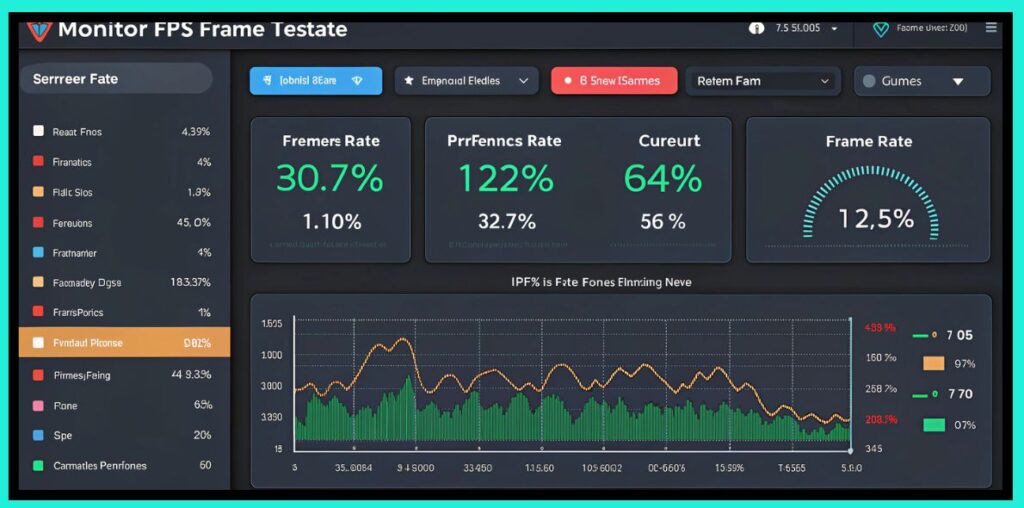This screenshot has height=508, width=1024.
Task: Toggle the Carmatles Penrfones green checkbox
Action: point(38,465)
